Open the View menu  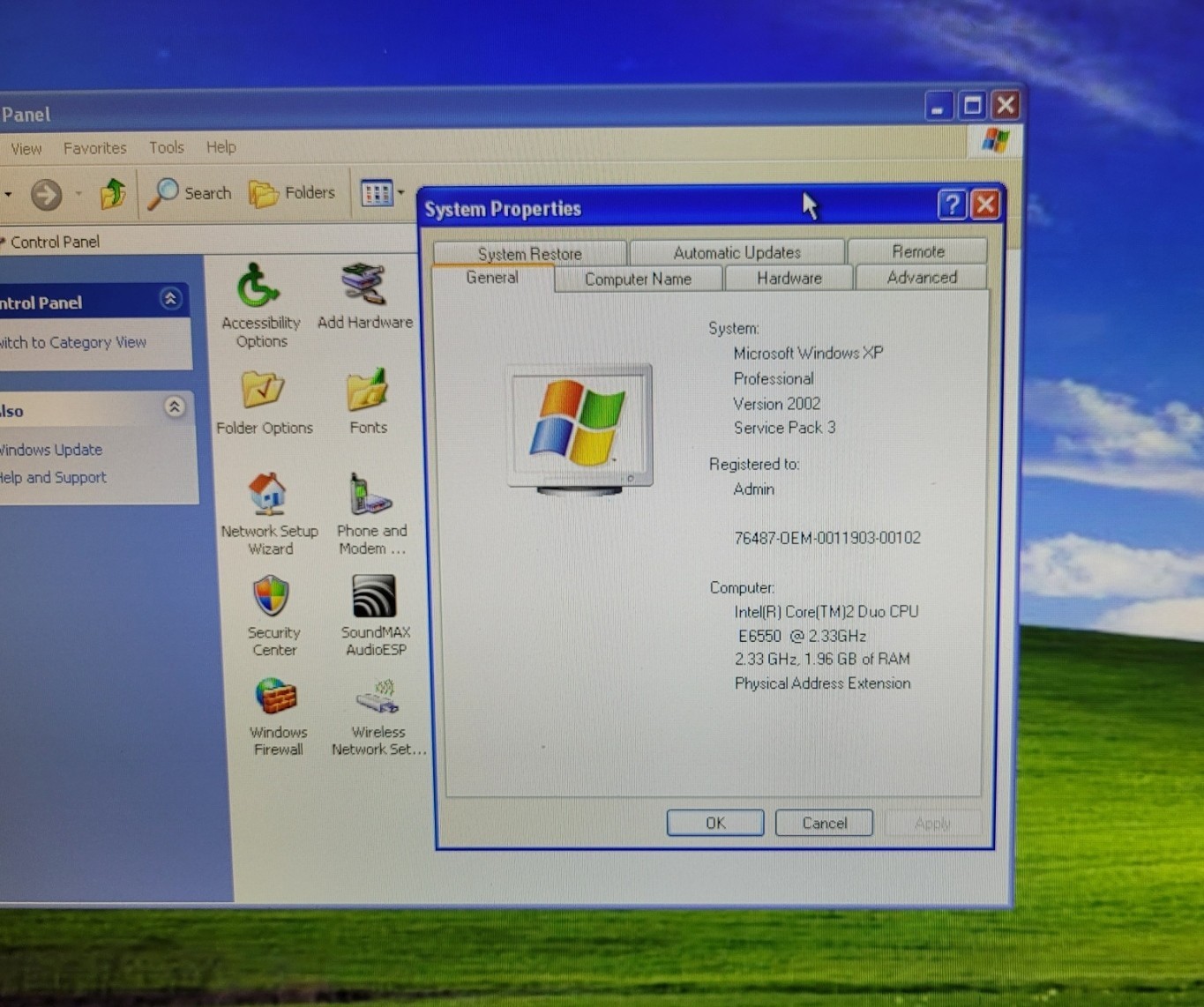tap(26, 149)
